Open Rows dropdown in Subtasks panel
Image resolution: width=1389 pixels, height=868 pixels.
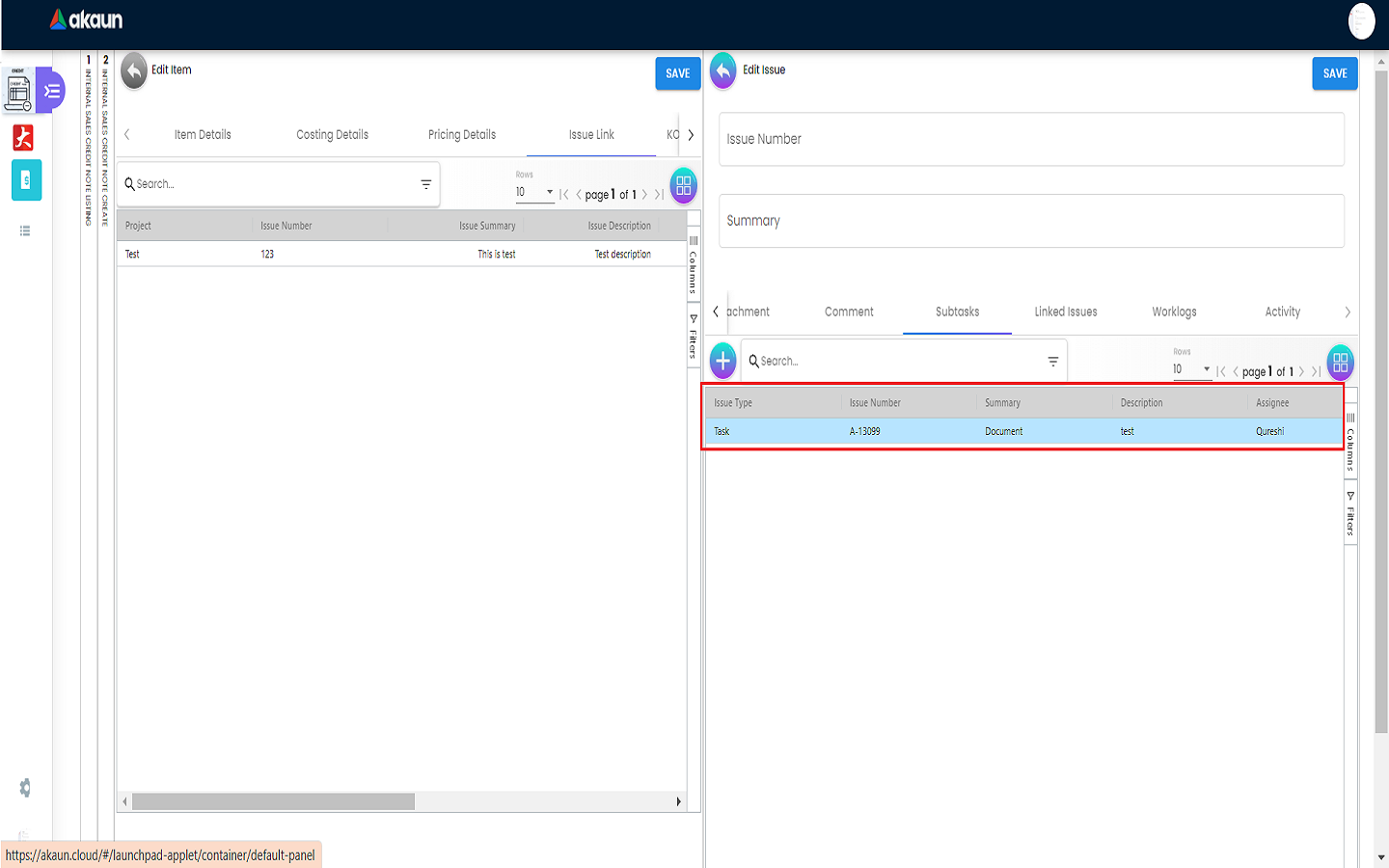coord(1191,369)
